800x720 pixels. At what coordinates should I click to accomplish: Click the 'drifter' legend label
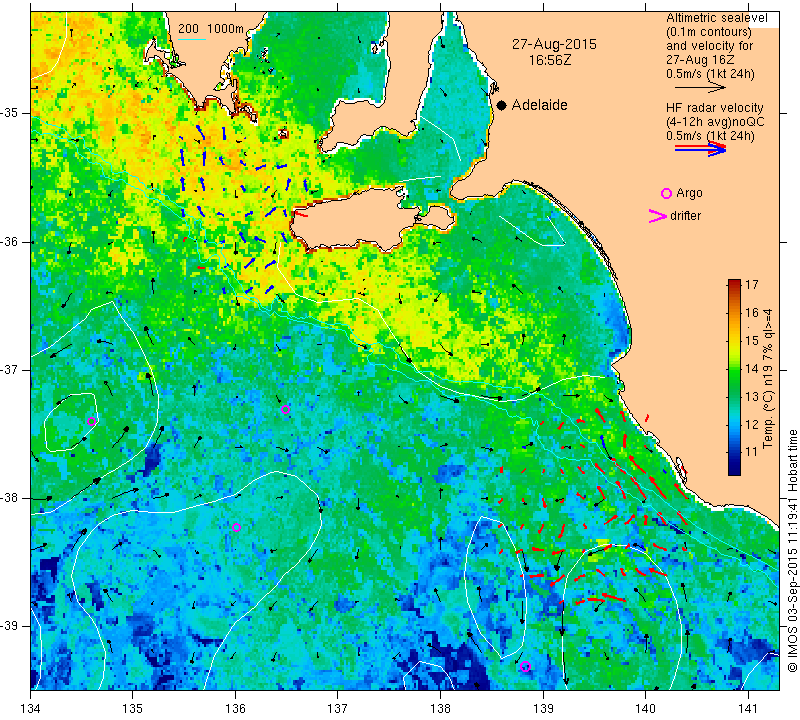(x=685, y=216)
